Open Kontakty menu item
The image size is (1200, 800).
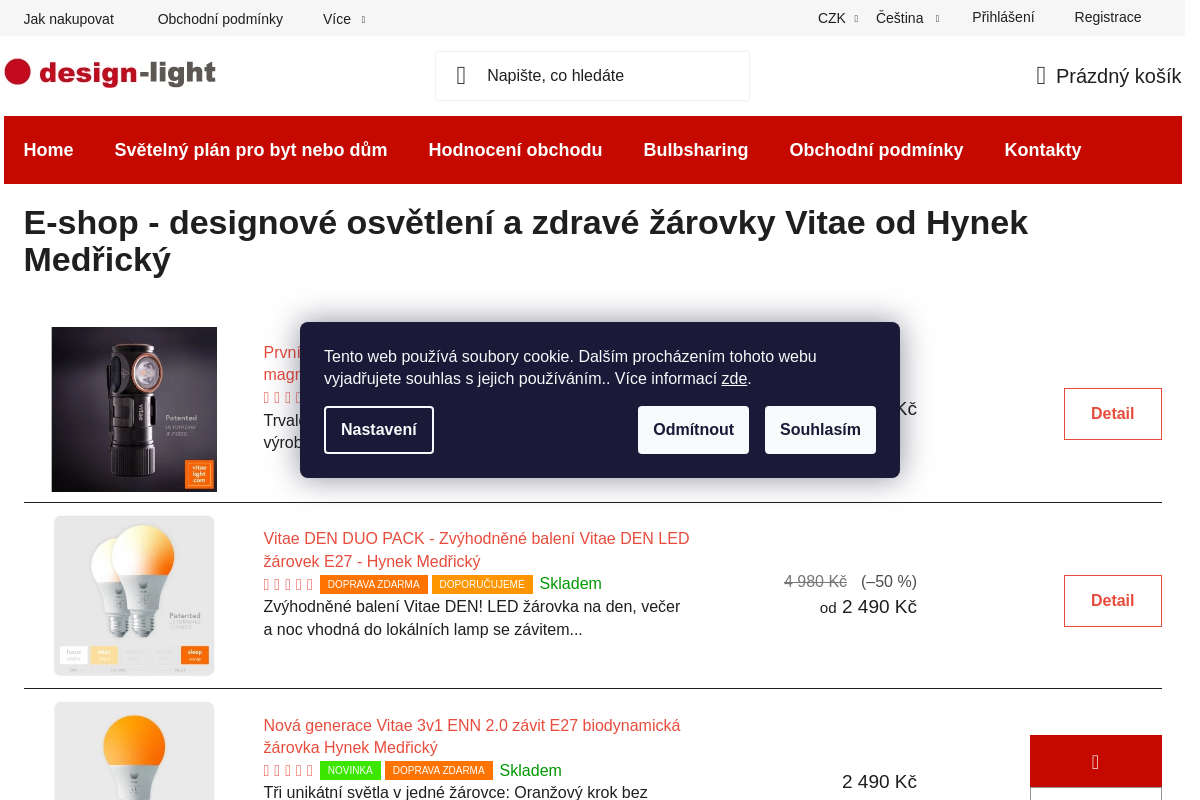click(1043, 150)
